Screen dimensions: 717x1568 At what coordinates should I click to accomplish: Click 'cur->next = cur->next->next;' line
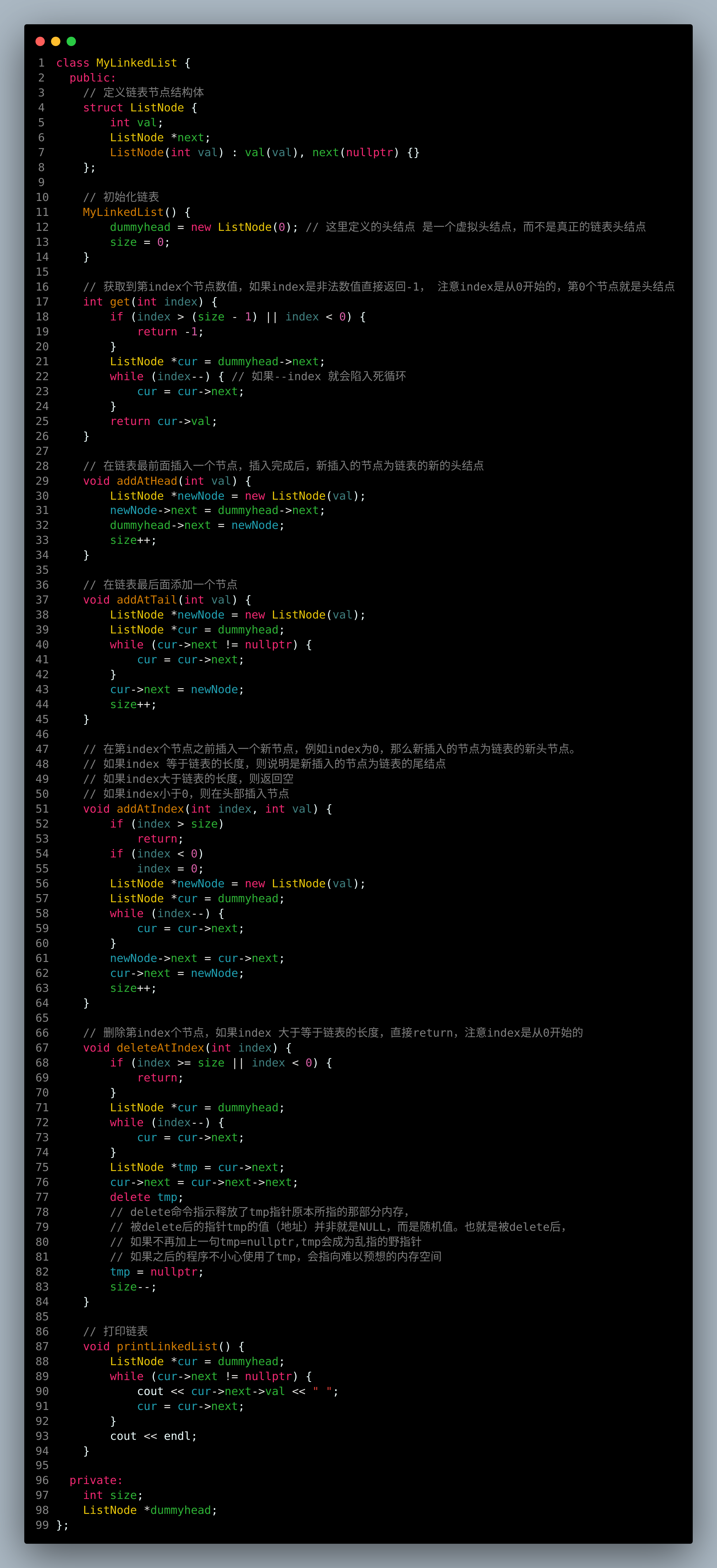pos(204,1182)
